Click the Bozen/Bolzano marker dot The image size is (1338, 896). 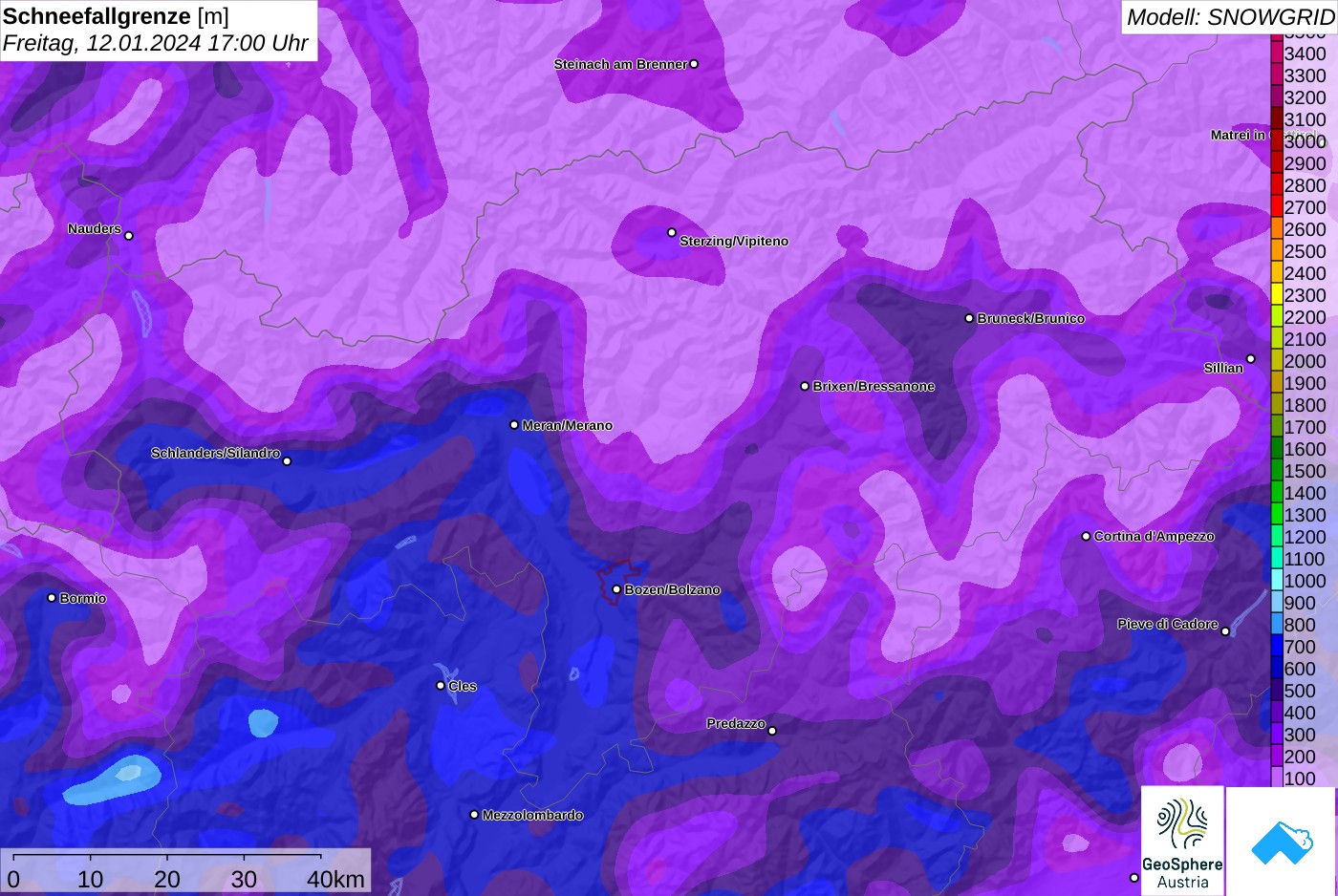click(x=616, y=589)
